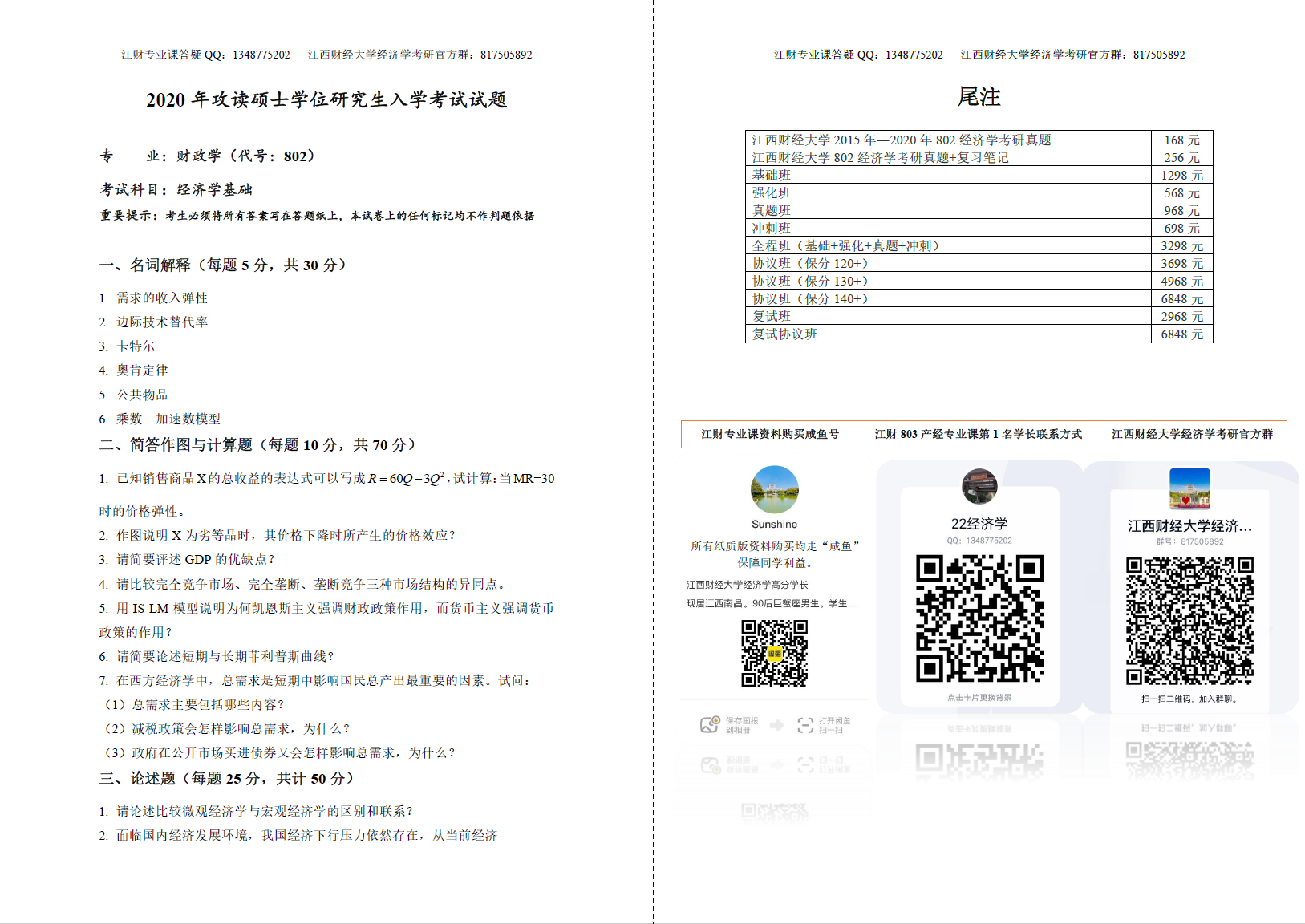Click the '22经济学' card name

[x=979, y=524]
